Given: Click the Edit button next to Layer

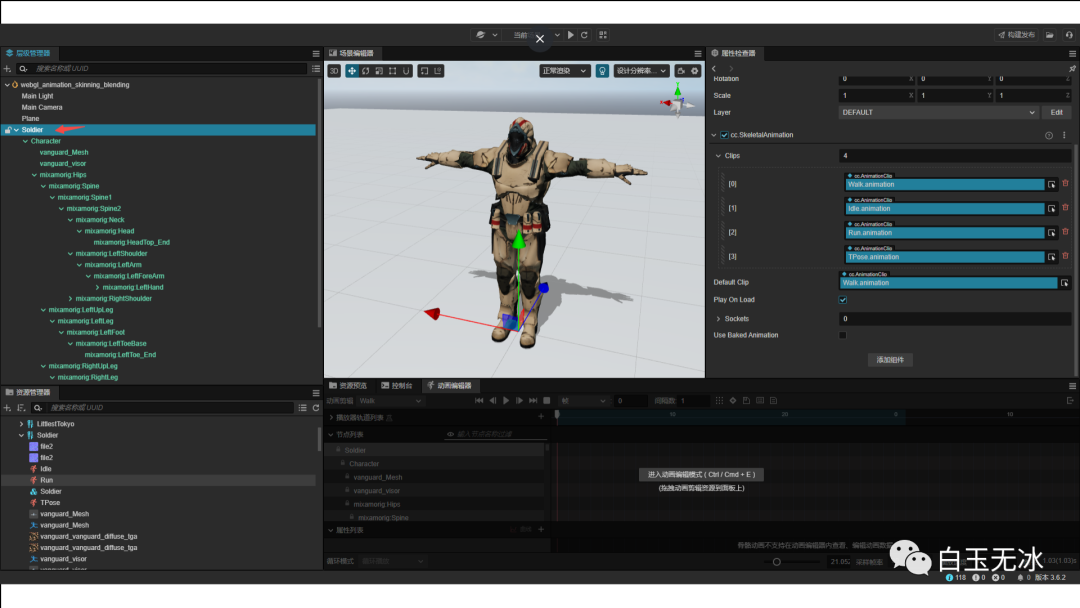Looking at the screenshot, I should click(x=1056, y=113).
